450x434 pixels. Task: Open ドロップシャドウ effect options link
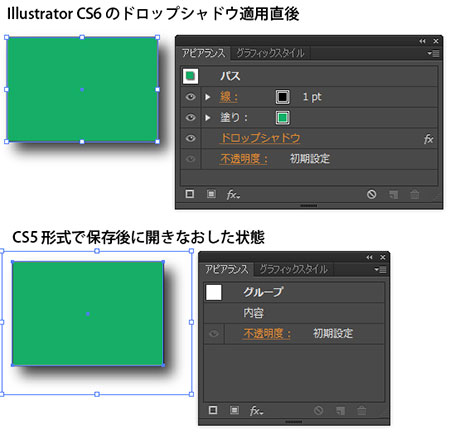tap(260, 138)
